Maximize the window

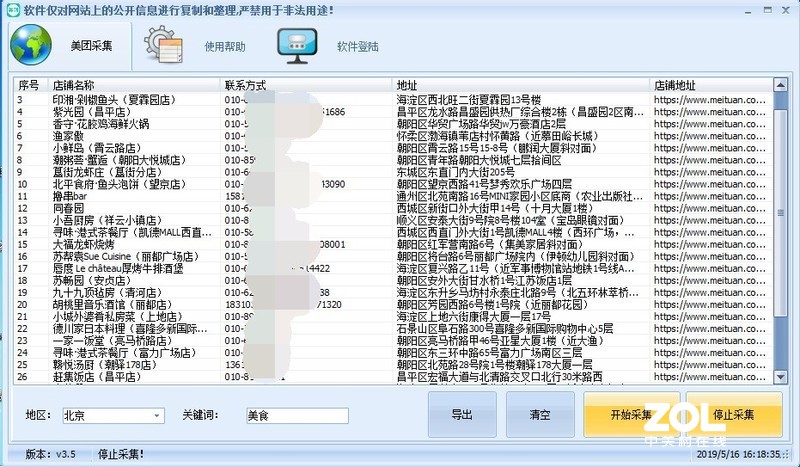pos(767,10)
